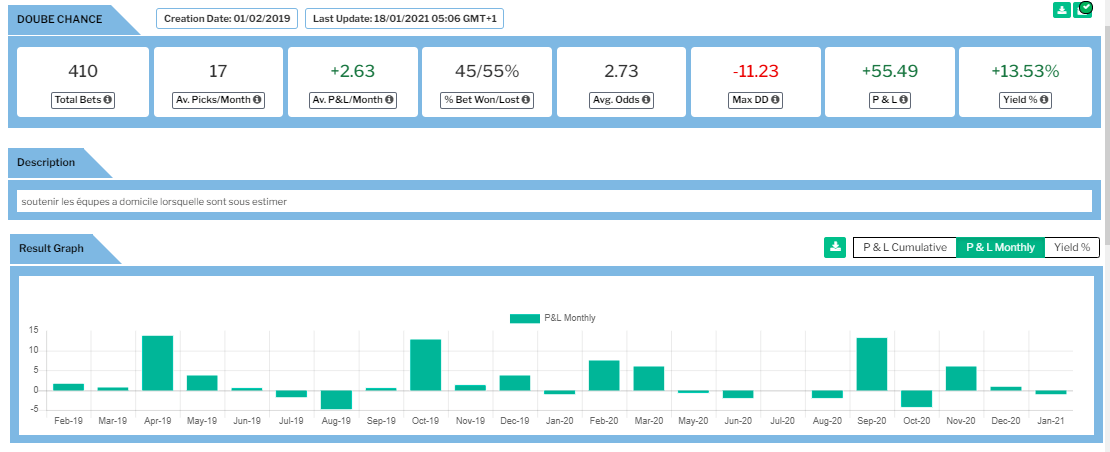Click the green checkmark status icon
Viewport: 1110px width, 452px height.
click(x=1083, y=10)
